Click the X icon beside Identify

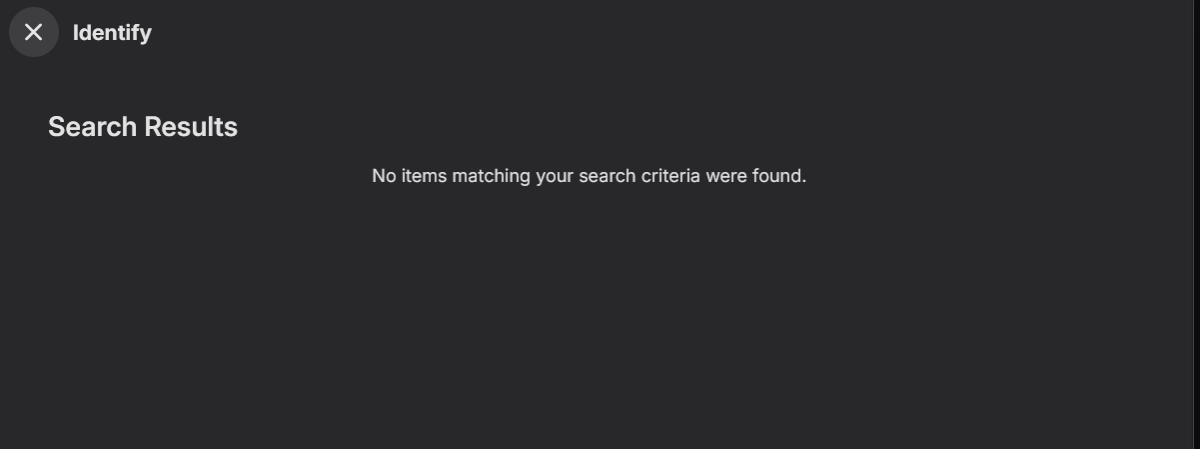tap(34, 32)
